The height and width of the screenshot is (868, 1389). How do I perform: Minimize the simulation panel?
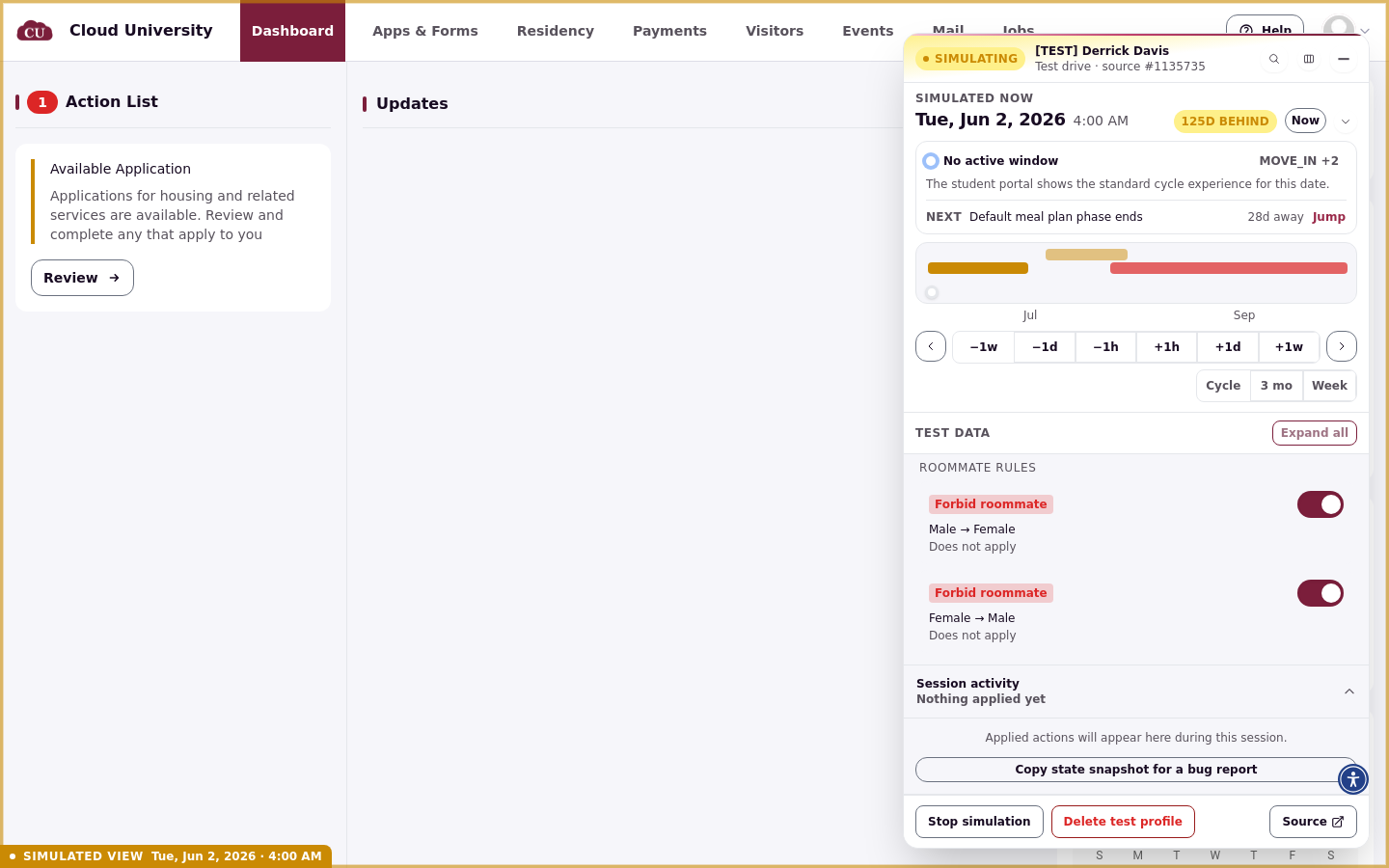[1344, 59]
